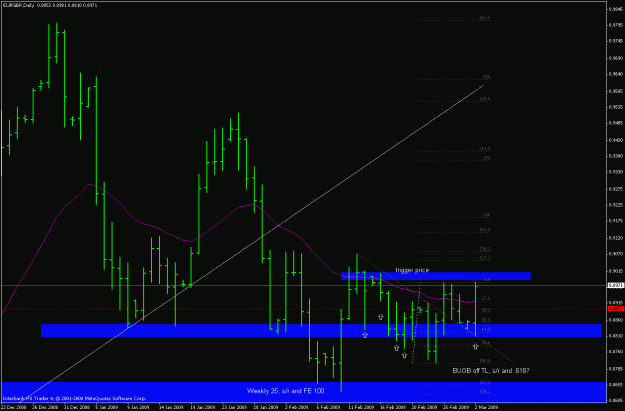The image size is (625, 411).
Task: Click the white current price tag on price scale
Action: (x=615, y=285)
